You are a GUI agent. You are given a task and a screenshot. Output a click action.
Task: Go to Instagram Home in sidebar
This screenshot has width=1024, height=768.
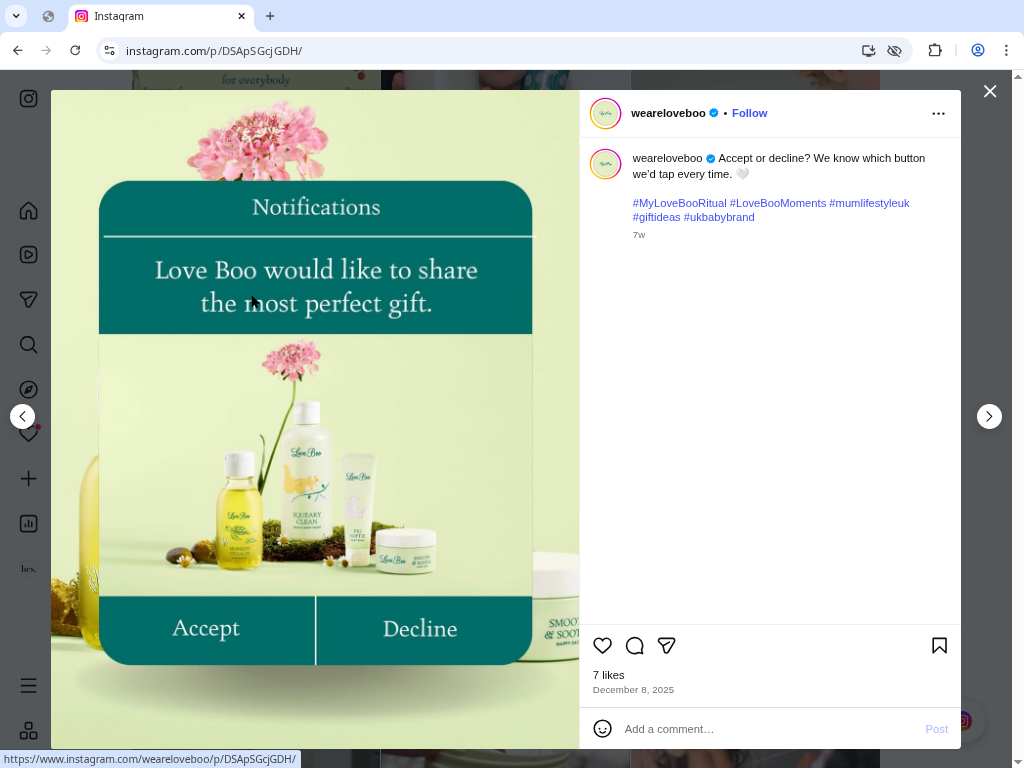[29, 210]
